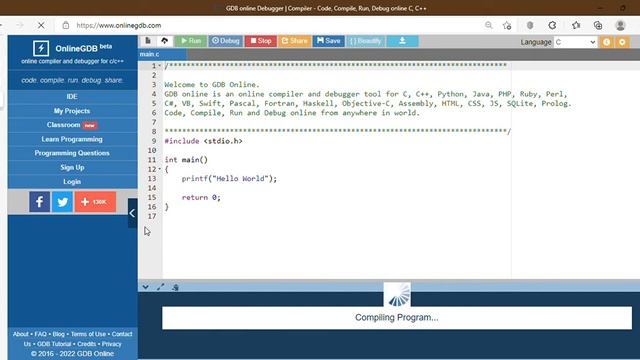This screenshot has height=360, width=640.
Task: Open the IDE sidebar menu item
Action: (72, 96)
